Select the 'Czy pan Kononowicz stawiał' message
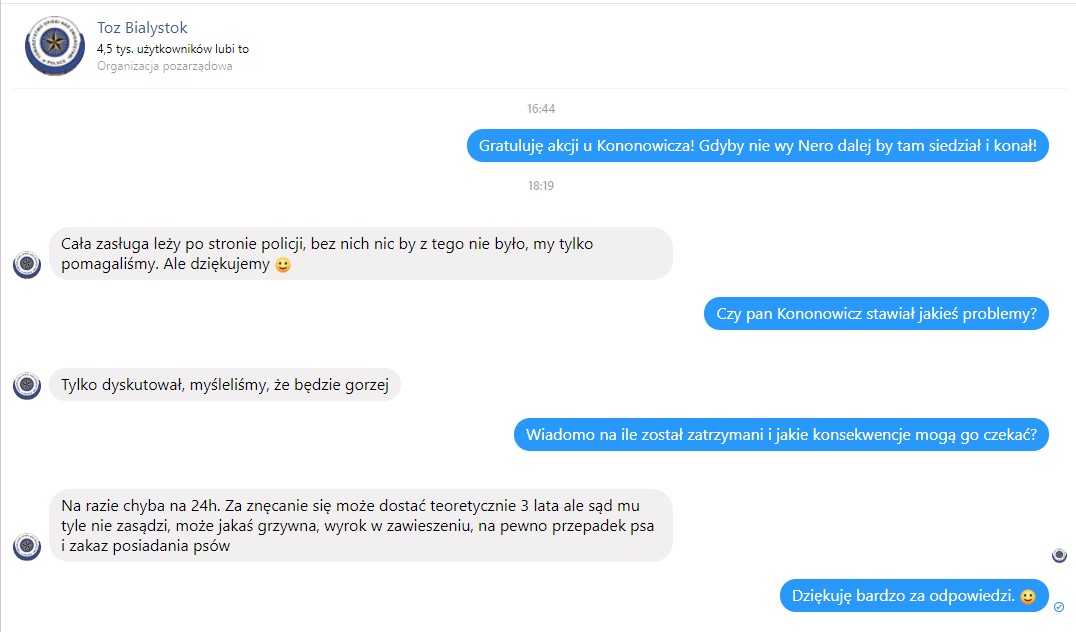 point(876,314)
